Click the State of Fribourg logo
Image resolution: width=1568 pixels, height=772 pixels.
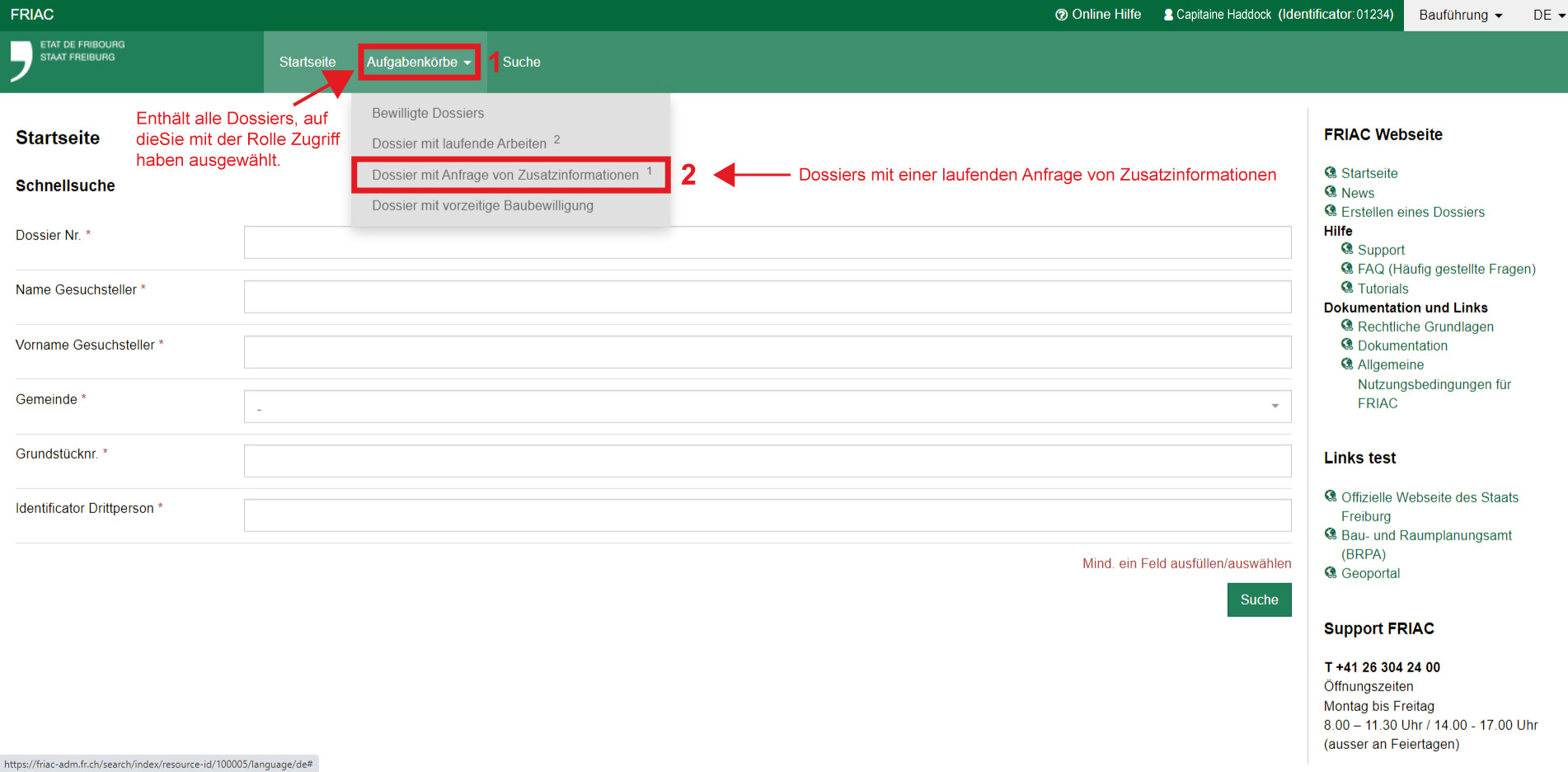[x=68, y=61]
